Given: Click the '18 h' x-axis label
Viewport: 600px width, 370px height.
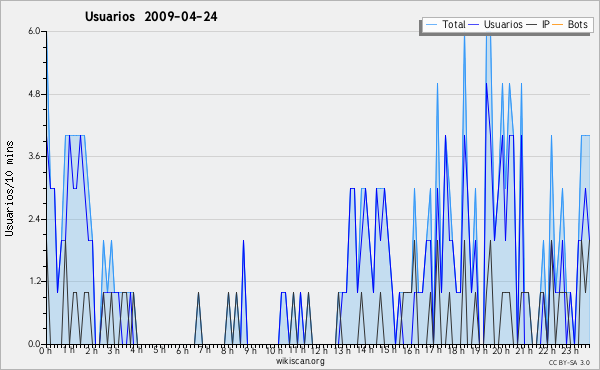Looking at the screenshot, I should 457,350.
